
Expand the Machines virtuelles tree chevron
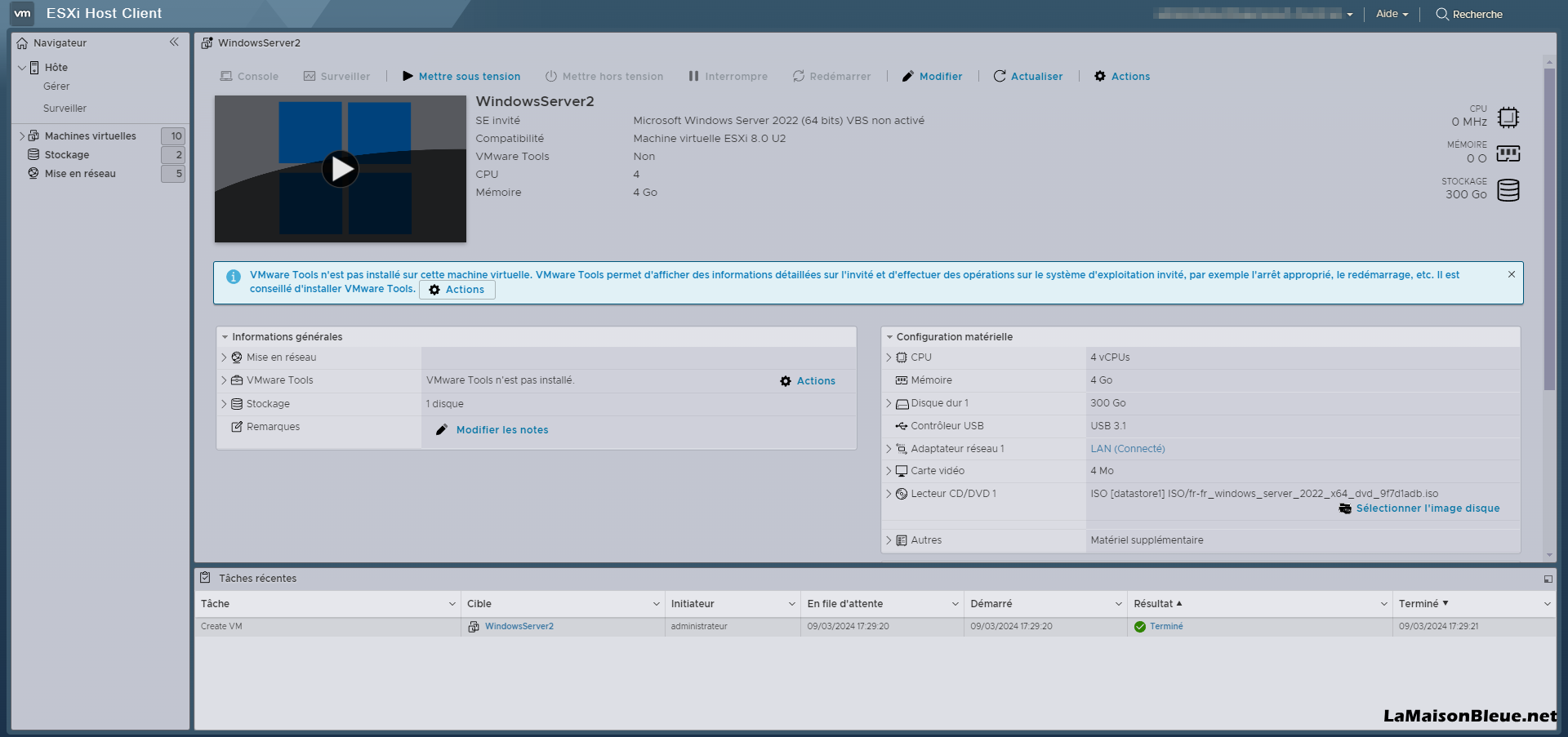[x=22, y=136]
